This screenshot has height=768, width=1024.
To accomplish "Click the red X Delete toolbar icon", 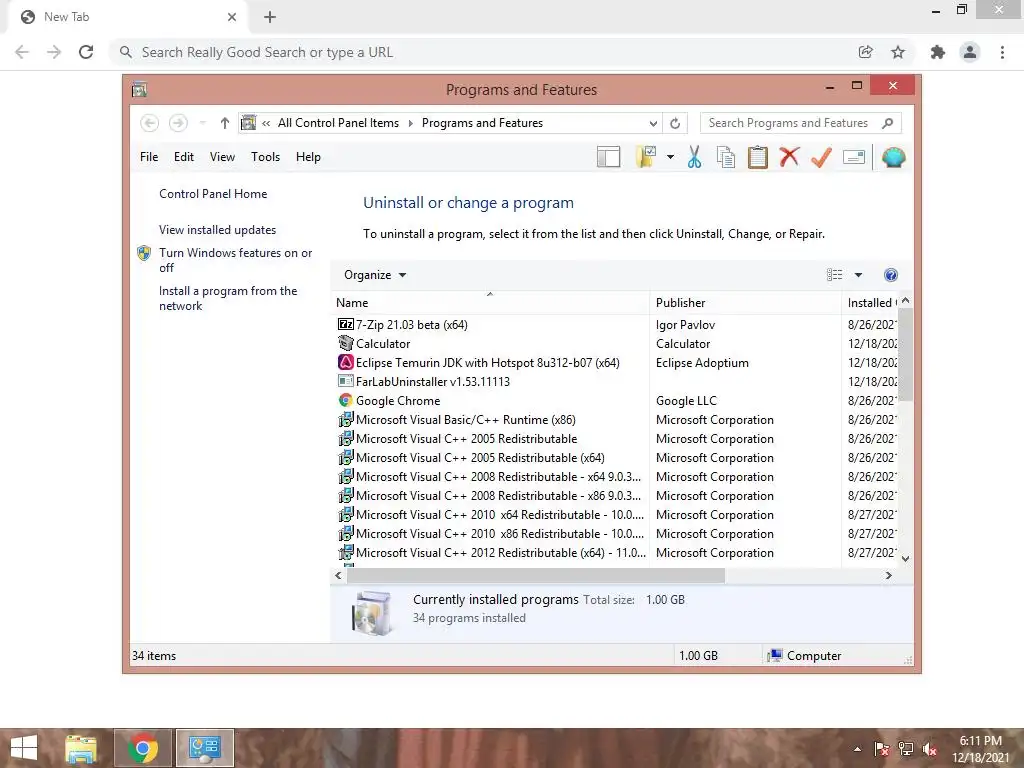I will (789, 157).
